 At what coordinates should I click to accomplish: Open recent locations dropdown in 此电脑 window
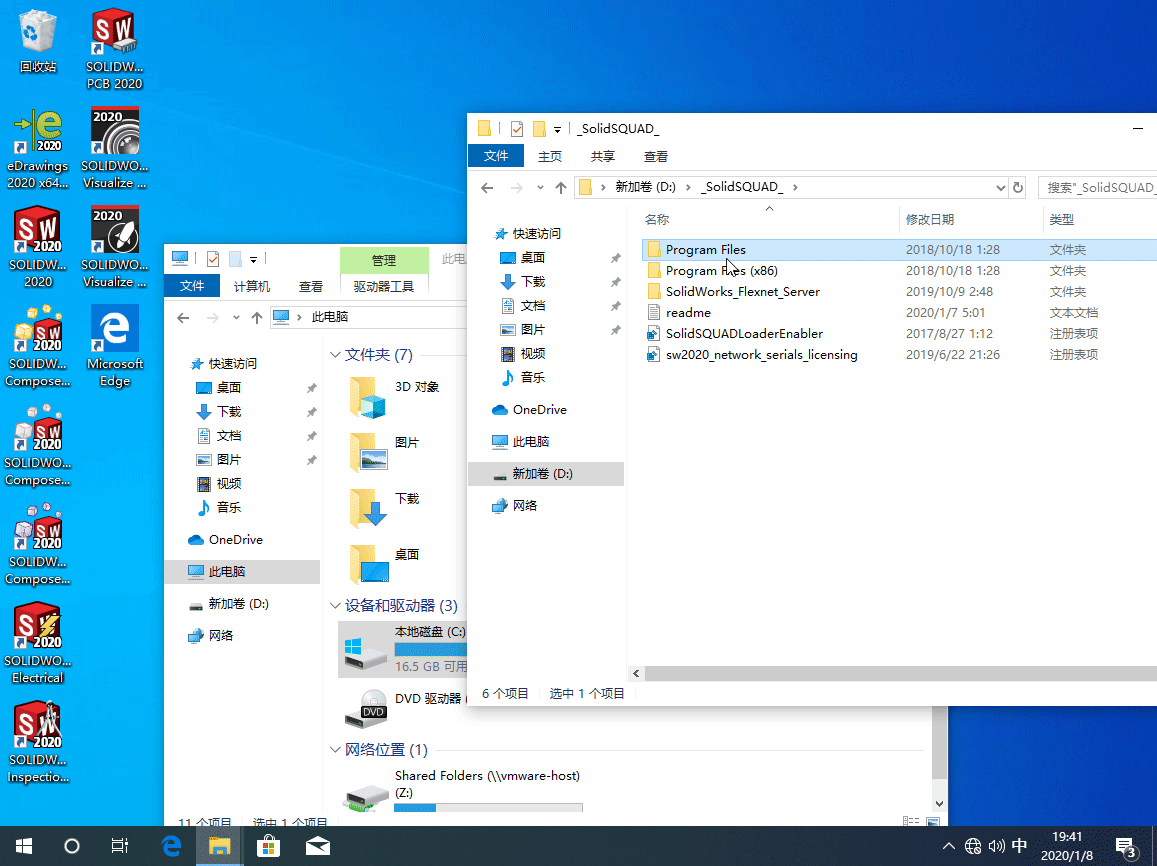pyautogui.click(x=236, y=317)
